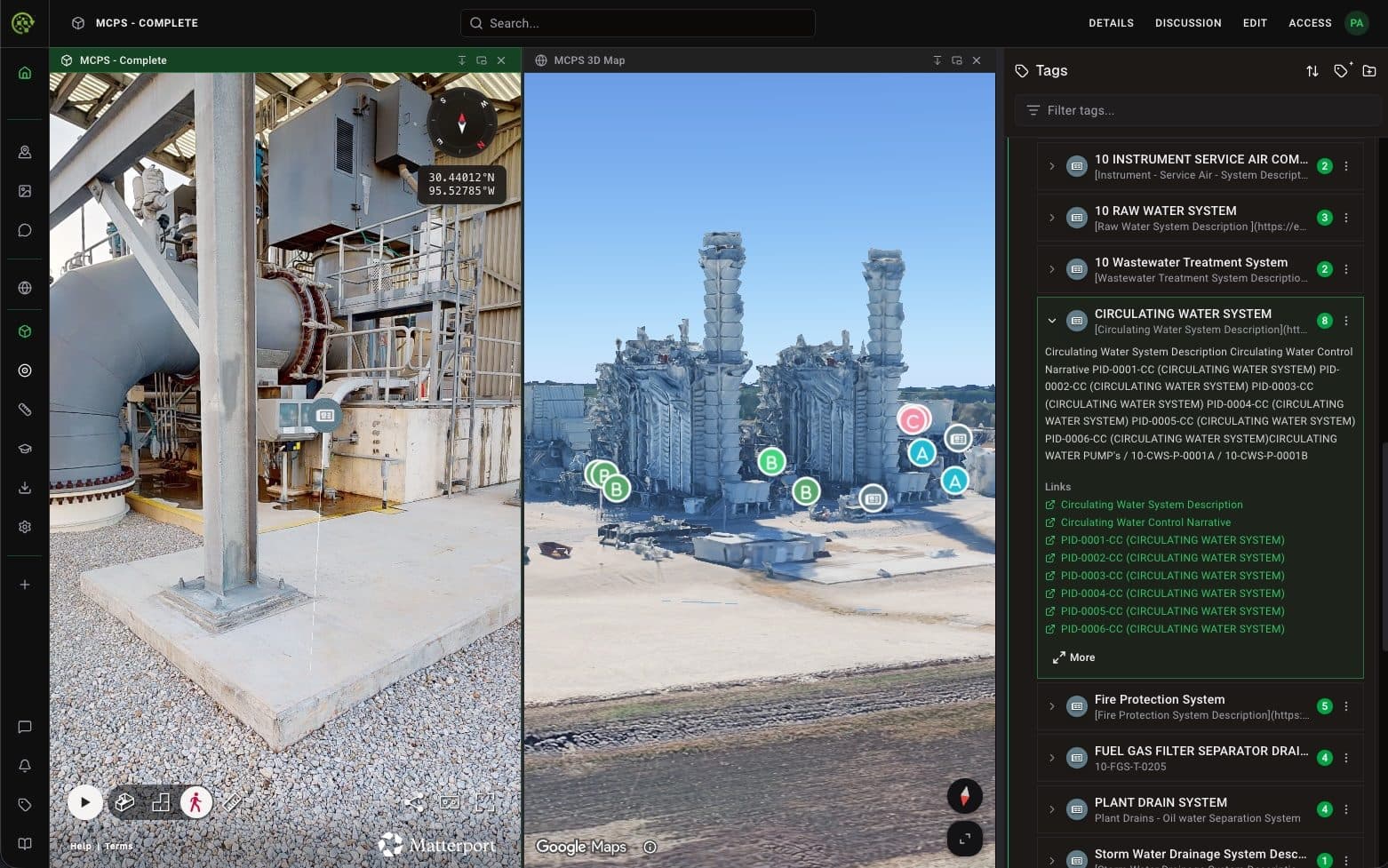Click the pink C marker on 3D map
The height and width of the screenshot is (868, 1388).
point(913,419)
